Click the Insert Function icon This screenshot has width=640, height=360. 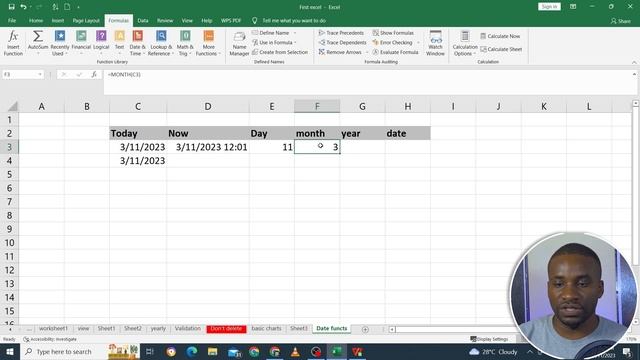tap(13, 43)
